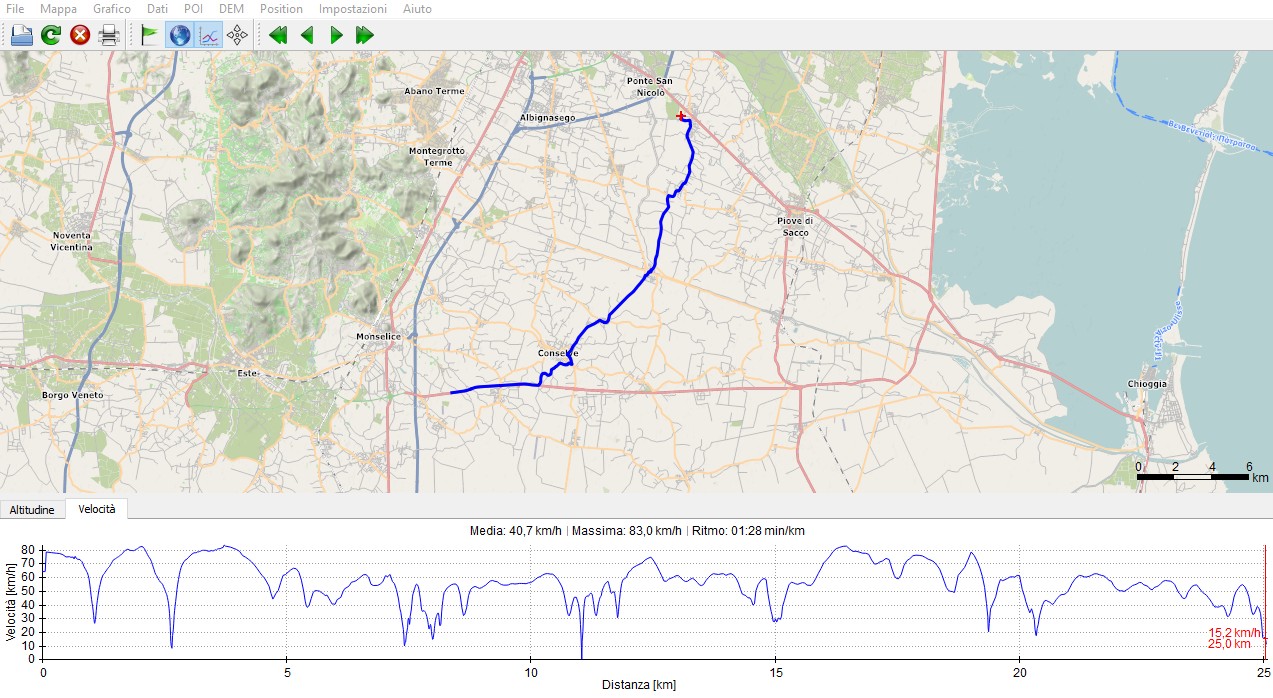Click the red cross track marker on map
Viewport: 1273px width, 698px height.
click(681, 116)
